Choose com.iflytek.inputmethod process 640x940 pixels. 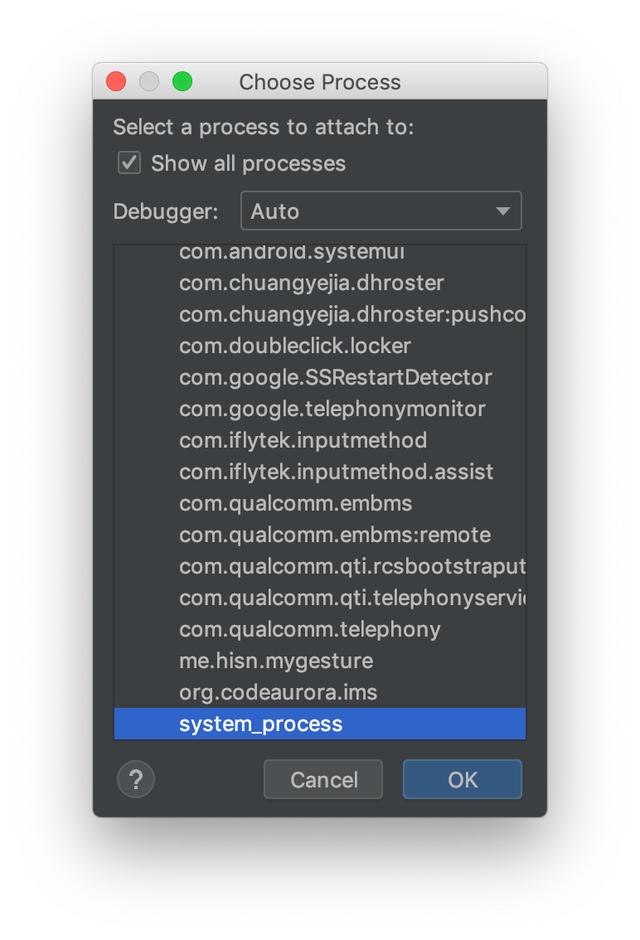coord(320,440)
